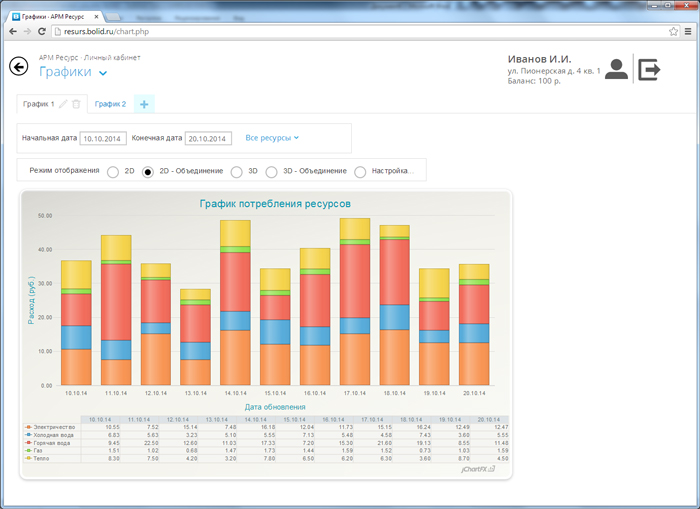The image size is (700, 509).
Task: Switch to the График 2 tab
Action: click(x=110, y=104)
